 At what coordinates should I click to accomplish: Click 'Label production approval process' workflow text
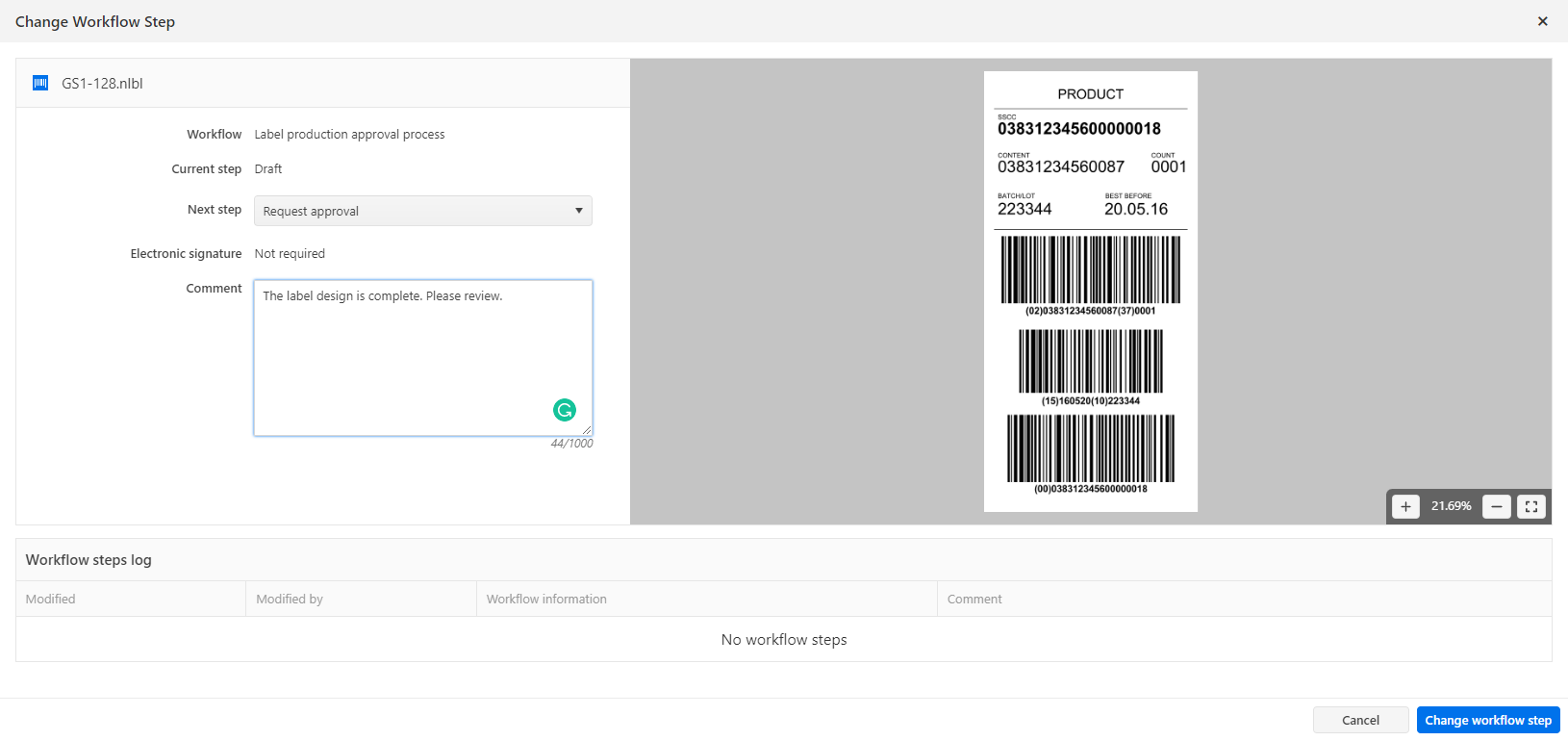350,135
